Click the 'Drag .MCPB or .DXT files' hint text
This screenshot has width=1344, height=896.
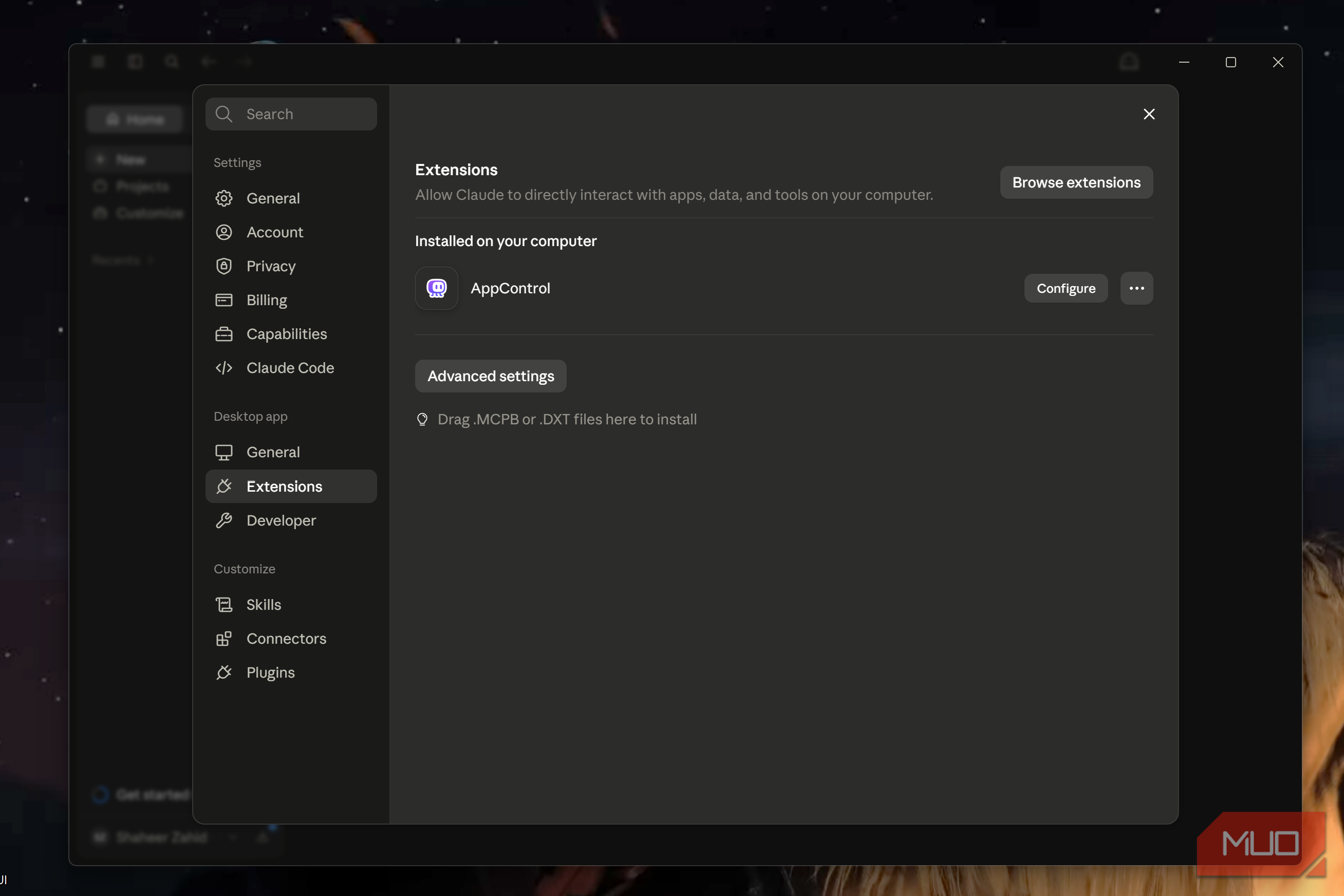point(567,419)
